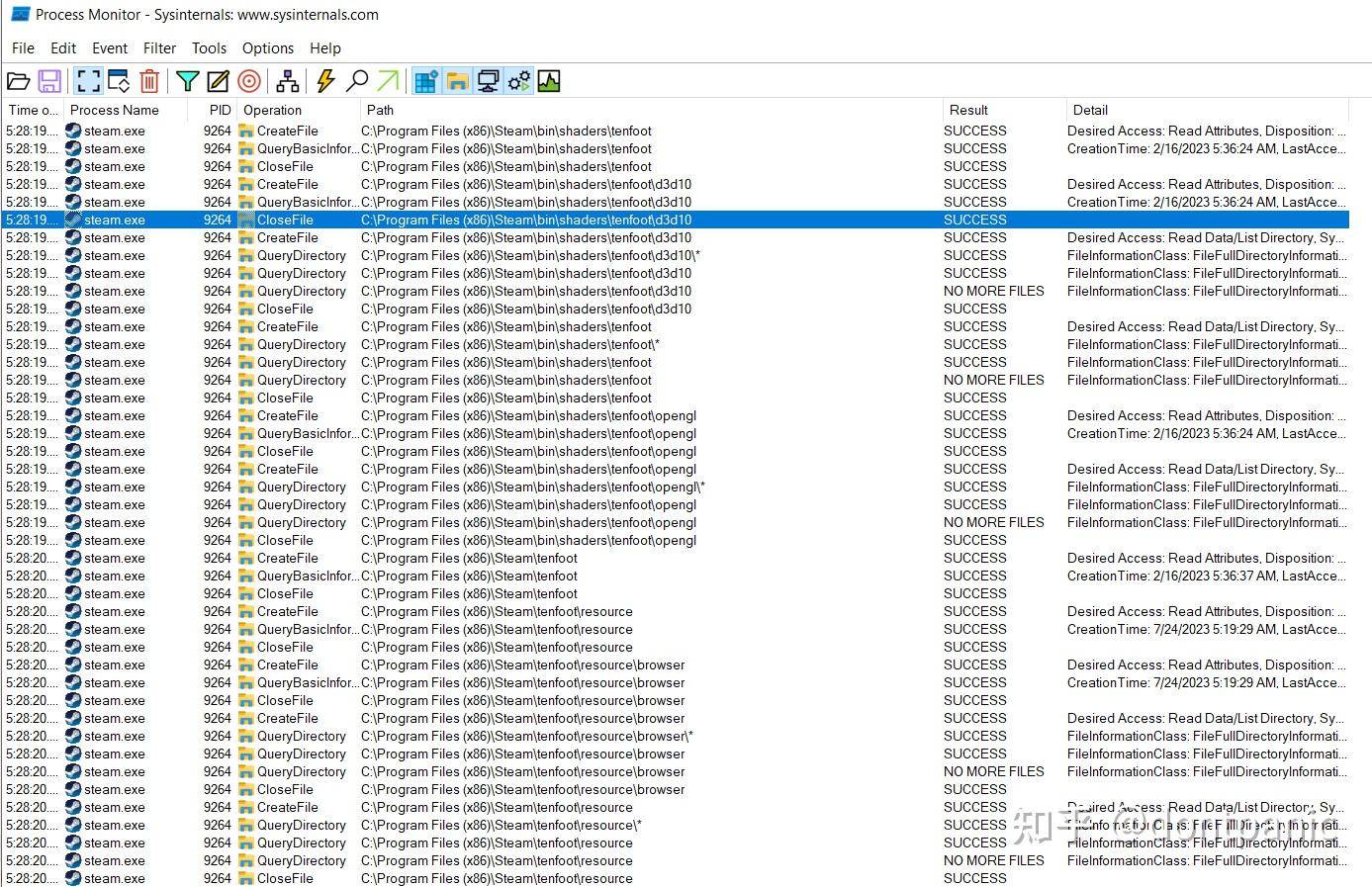Click path ending shaders\tenfoot\*
Viewport: 1372px width, 887px height.
(x=509, y=344)
